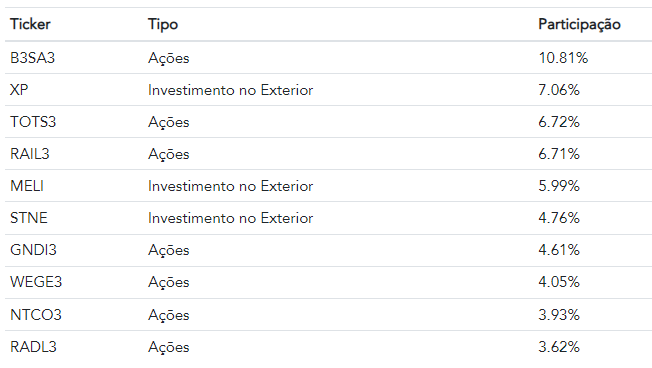Image resolution: width=652 pixels, height=368 pixels.
Task: Select the B3SA3 ticker cell
Action: coord(32,58)
